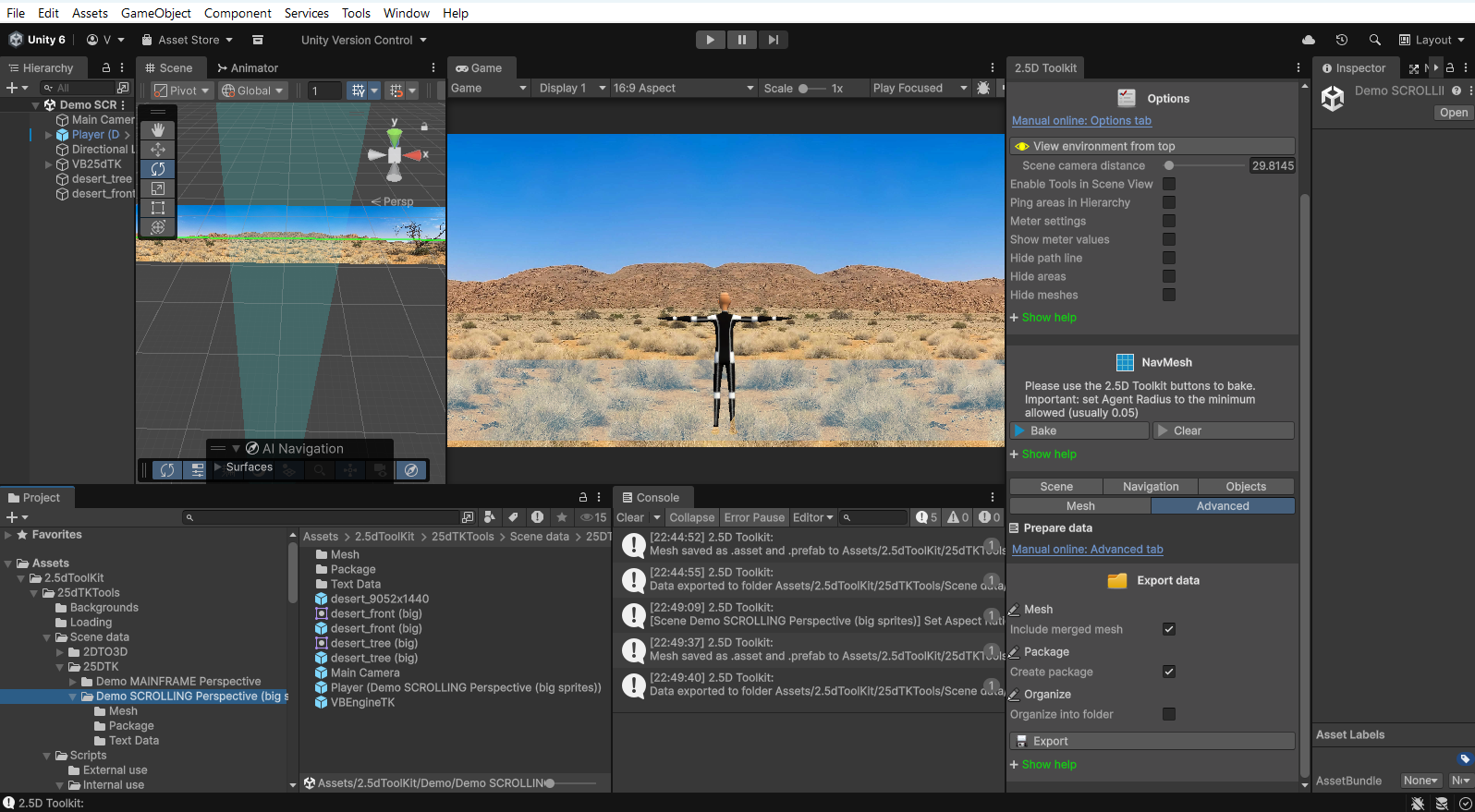Select the Rect transform tool

(158, 208)
